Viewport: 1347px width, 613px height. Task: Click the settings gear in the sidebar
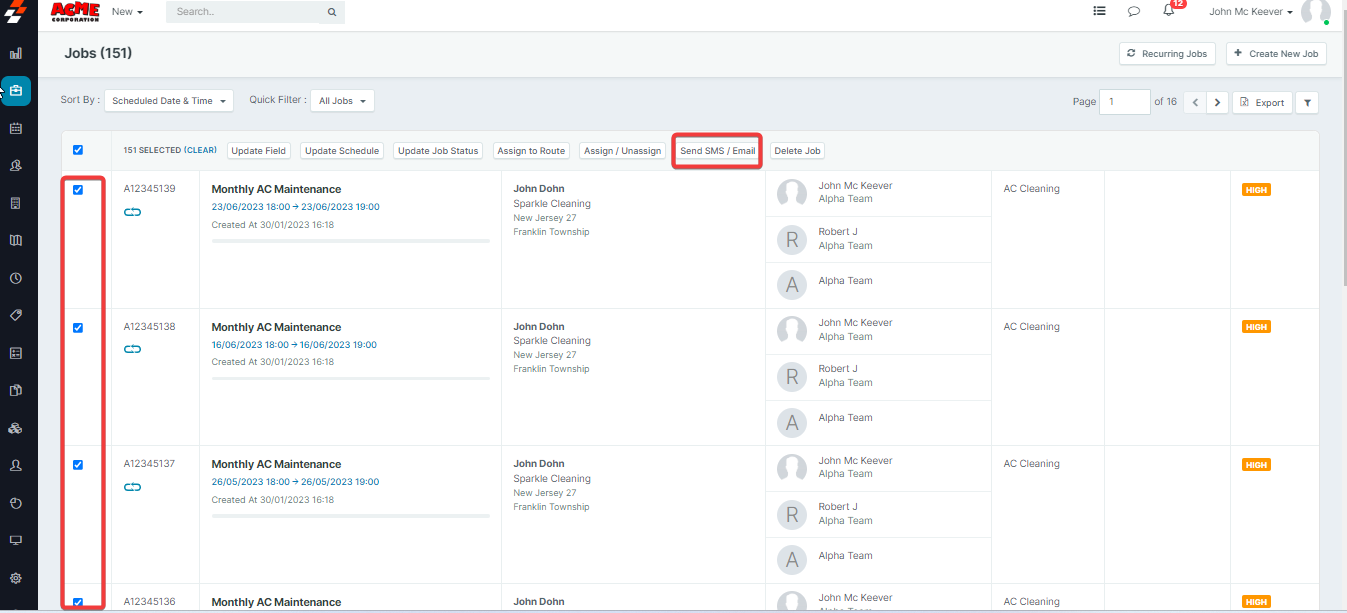click(16, 578)
